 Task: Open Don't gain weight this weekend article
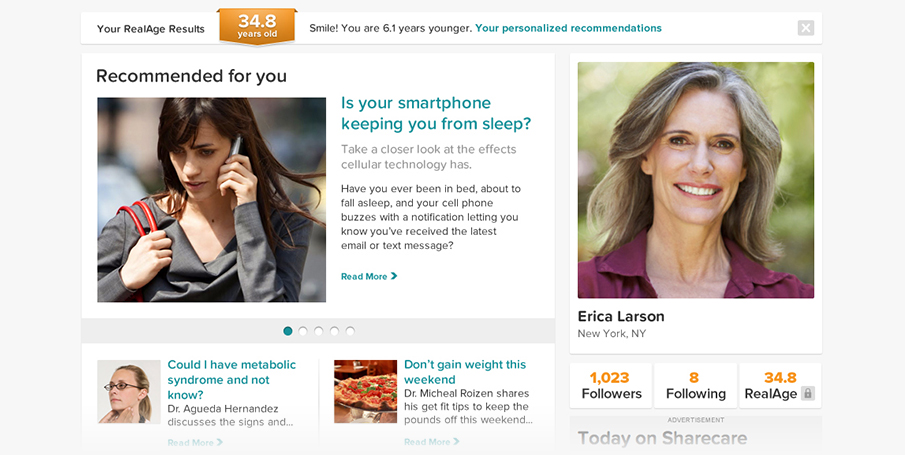(465, 372)
